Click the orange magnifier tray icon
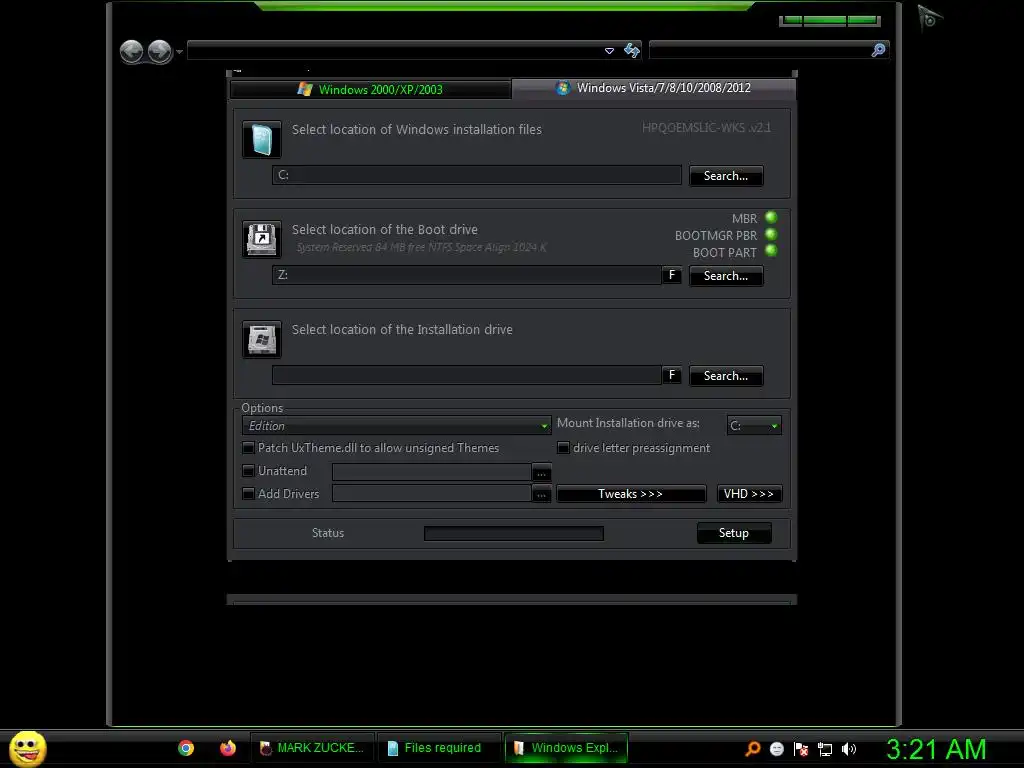1024x768 pixels. point(753,748)
